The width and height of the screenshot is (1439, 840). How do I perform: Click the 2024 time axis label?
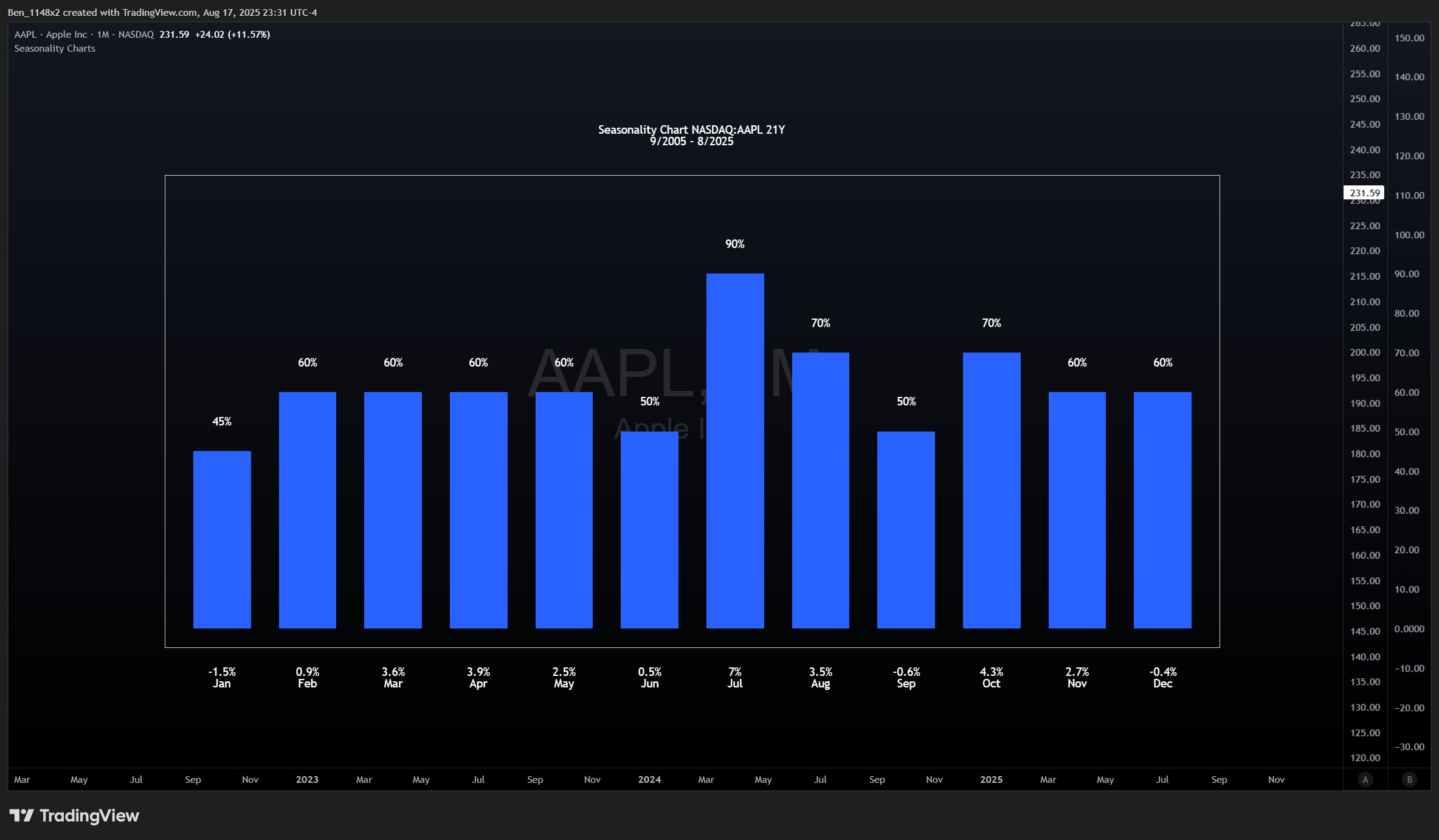pyautogui.click(x=649, y=779)
